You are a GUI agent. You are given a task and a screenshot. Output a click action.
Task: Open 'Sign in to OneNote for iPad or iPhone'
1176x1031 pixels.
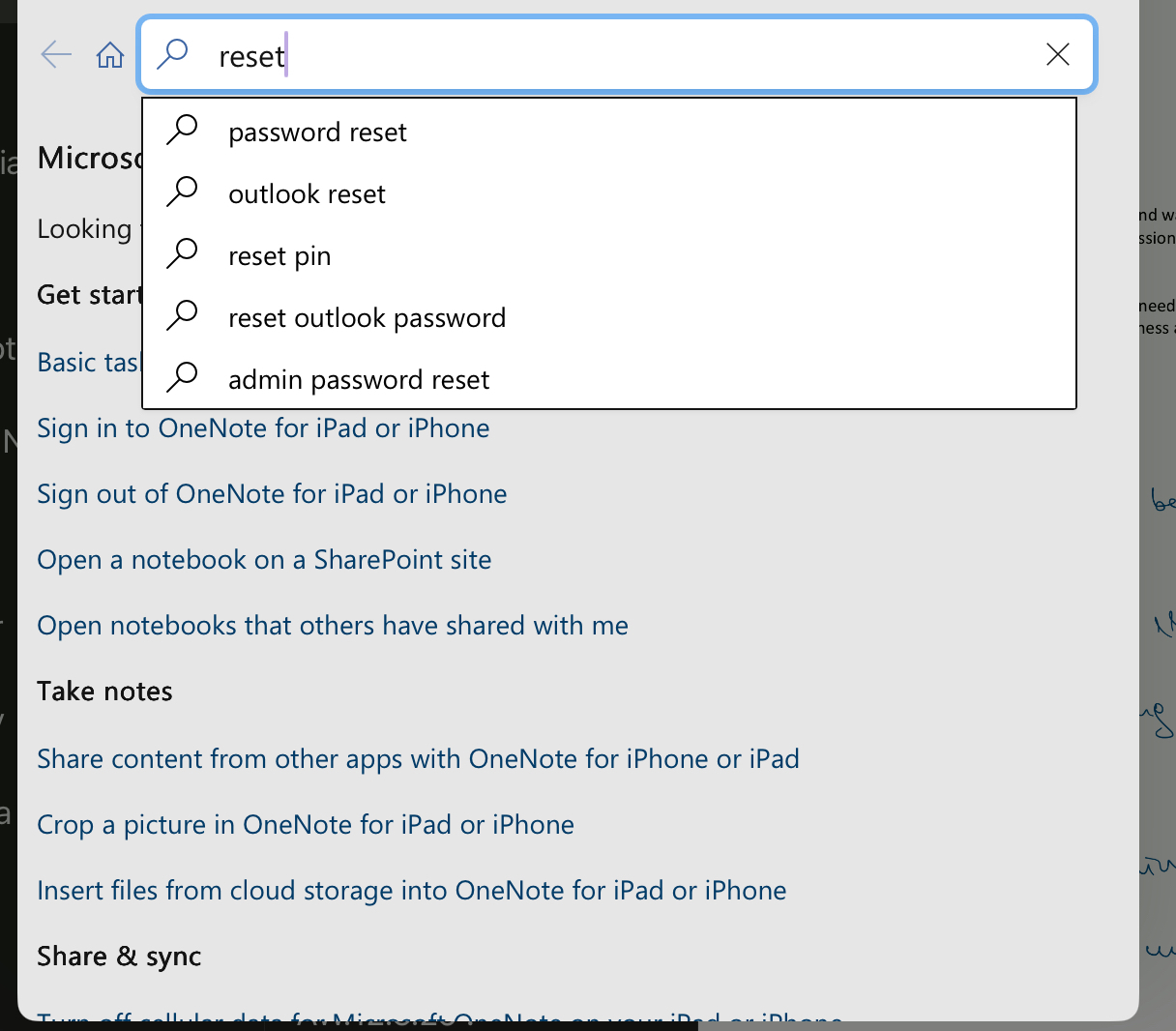coord(263,428)
